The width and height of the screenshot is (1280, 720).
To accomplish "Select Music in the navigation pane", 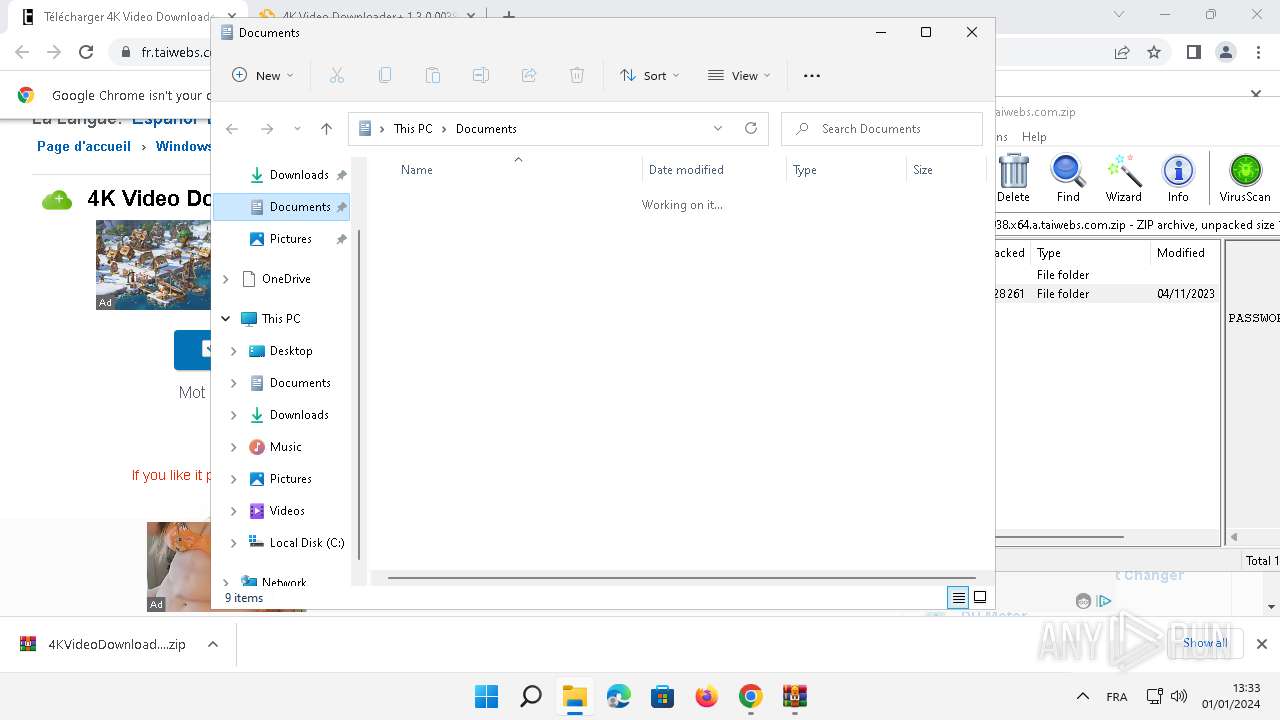I will [x=285, y=447].
